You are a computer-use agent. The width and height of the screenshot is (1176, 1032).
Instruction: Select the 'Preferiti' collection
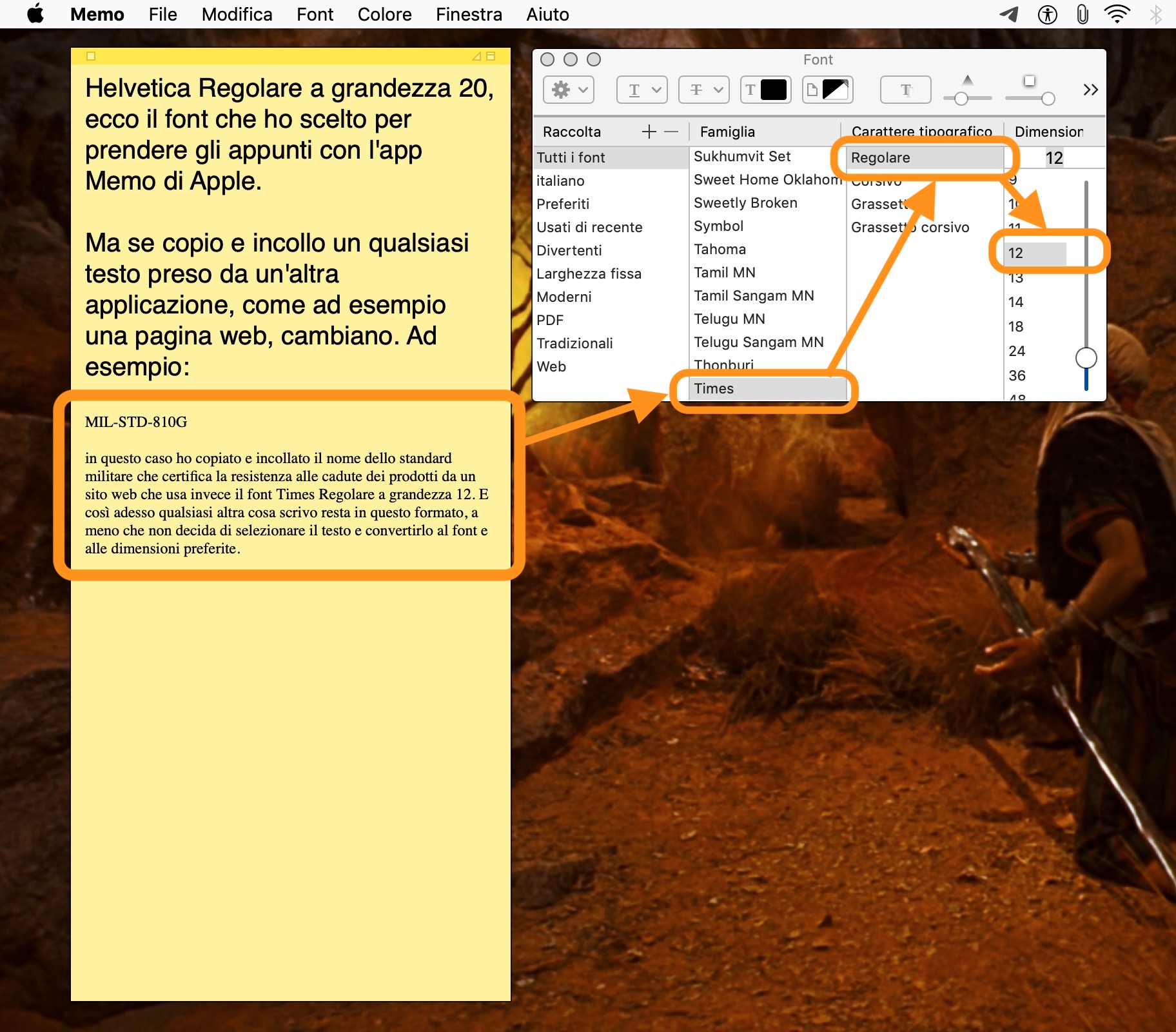coord(611,204)
